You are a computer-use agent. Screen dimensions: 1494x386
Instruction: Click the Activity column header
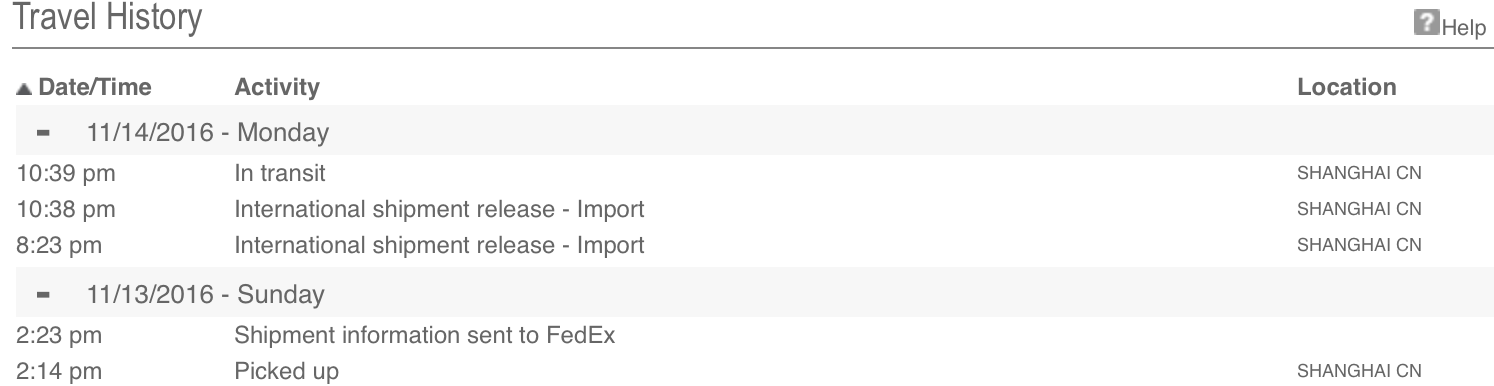[277, 88]
